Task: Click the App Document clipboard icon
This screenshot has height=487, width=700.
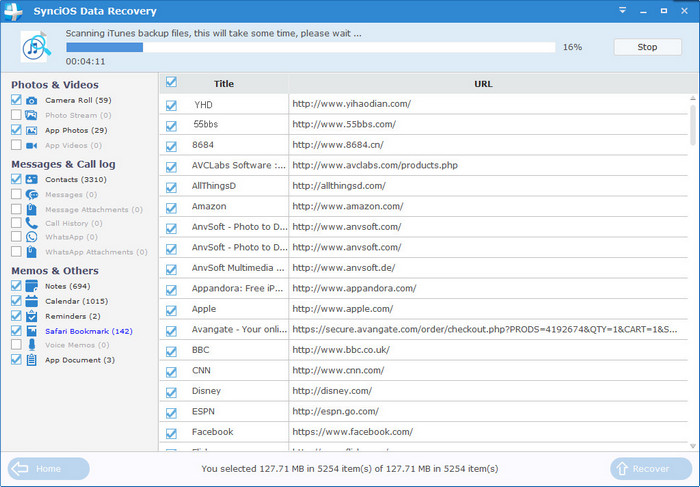Action: tap(31, 360)
